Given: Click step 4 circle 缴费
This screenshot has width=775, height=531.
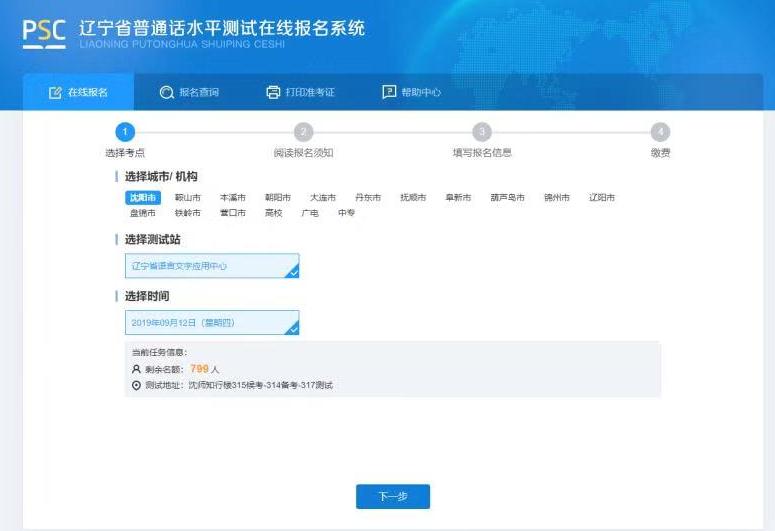Looking at the screenshot, I should [x=659, y=132].
